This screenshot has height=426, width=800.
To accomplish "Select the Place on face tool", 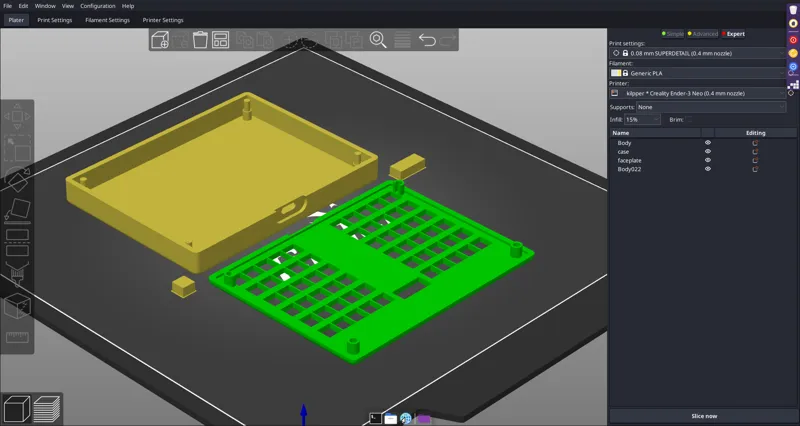I will pos(17,211).
